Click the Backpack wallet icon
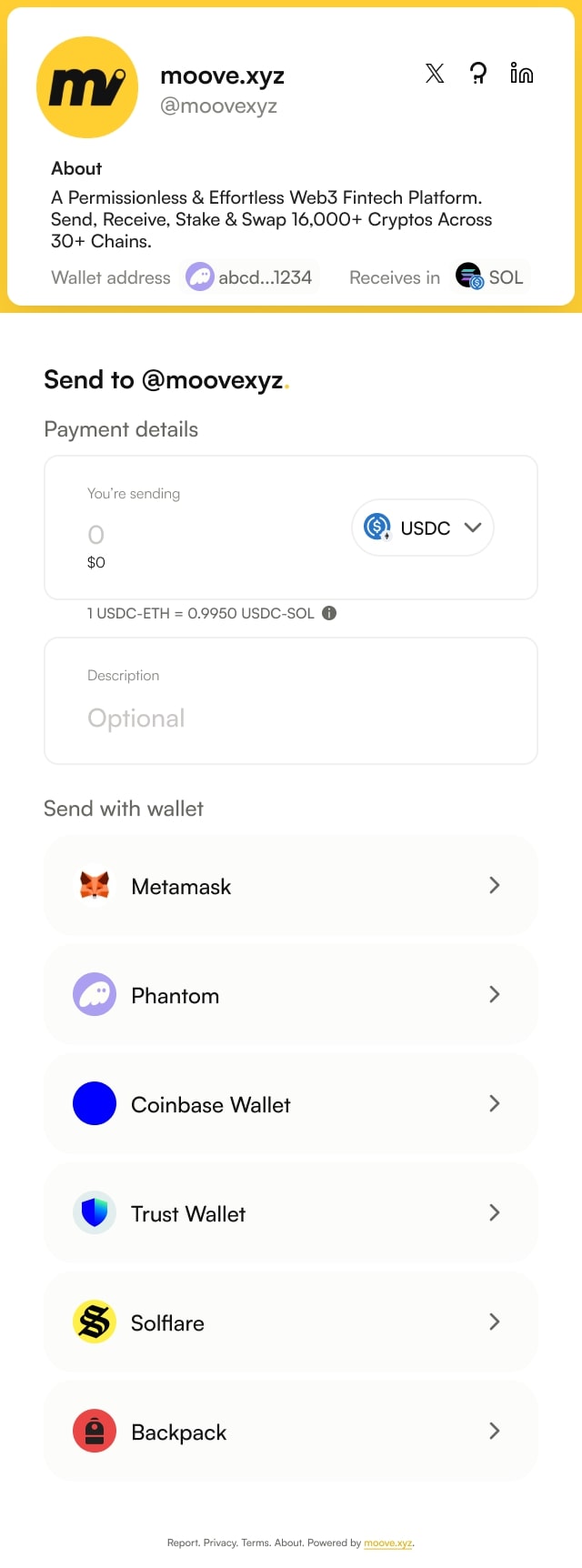Viewport: 582px width, 1568px height. [x=95, y=1432]
